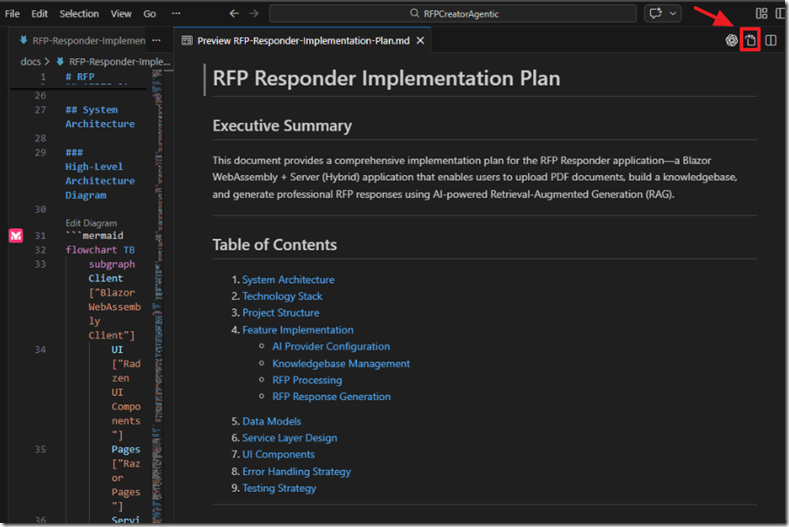Split the editor with the split icon
Screen dimensions: 789x527
click(771, 40)
